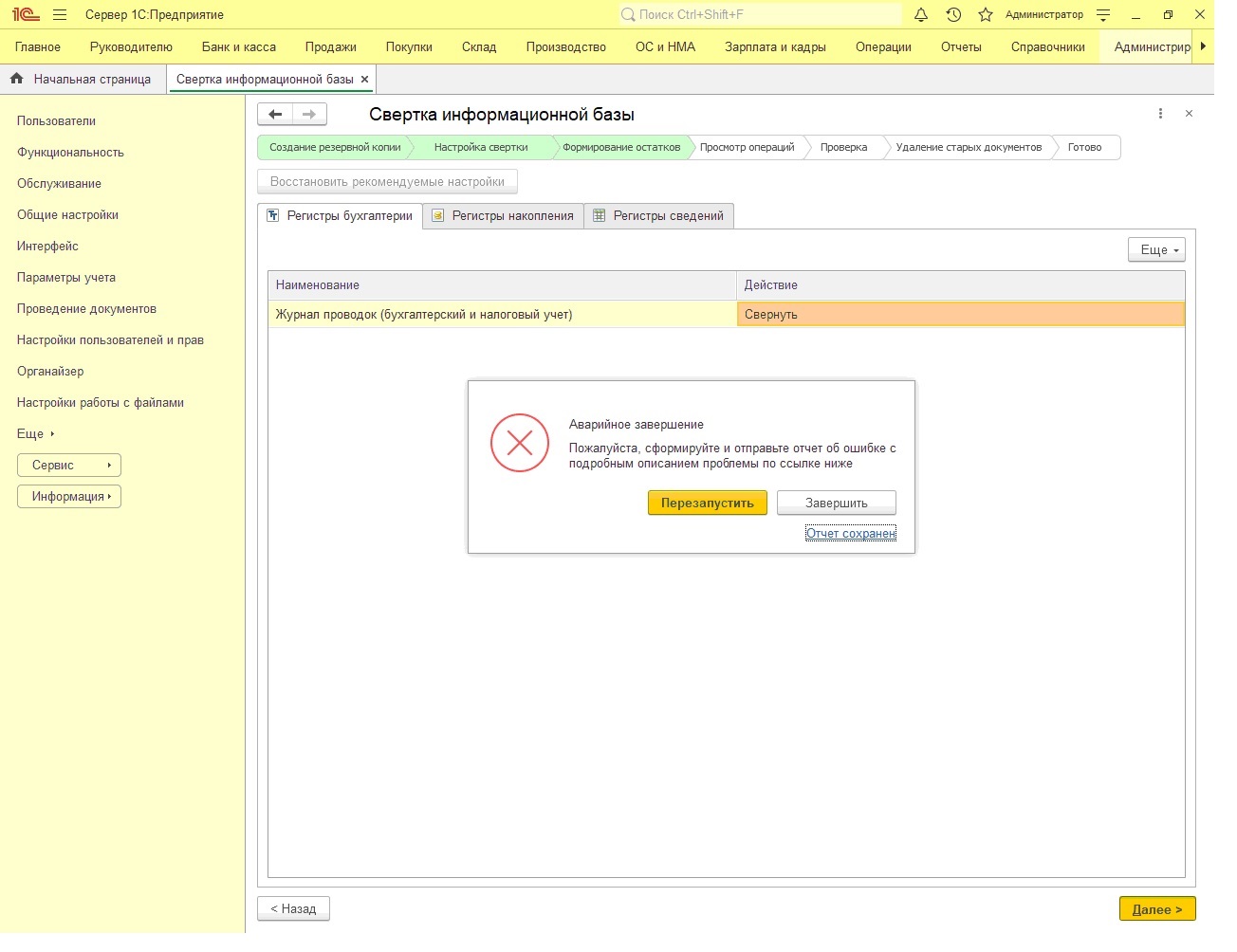
Task: Expand the sidebar Еще item
Action: (x=35, y=434)
